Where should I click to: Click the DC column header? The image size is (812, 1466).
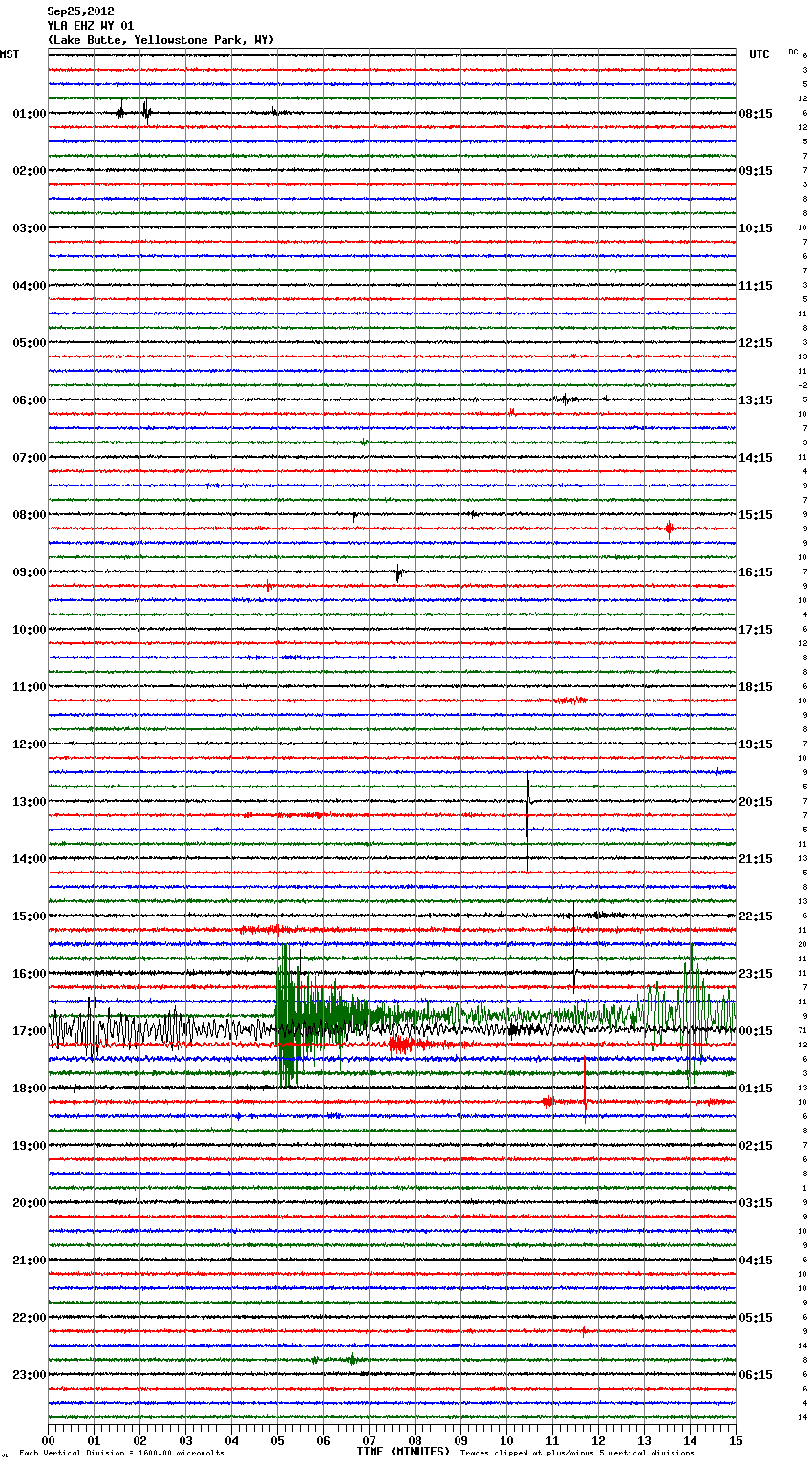click(793, 52)
